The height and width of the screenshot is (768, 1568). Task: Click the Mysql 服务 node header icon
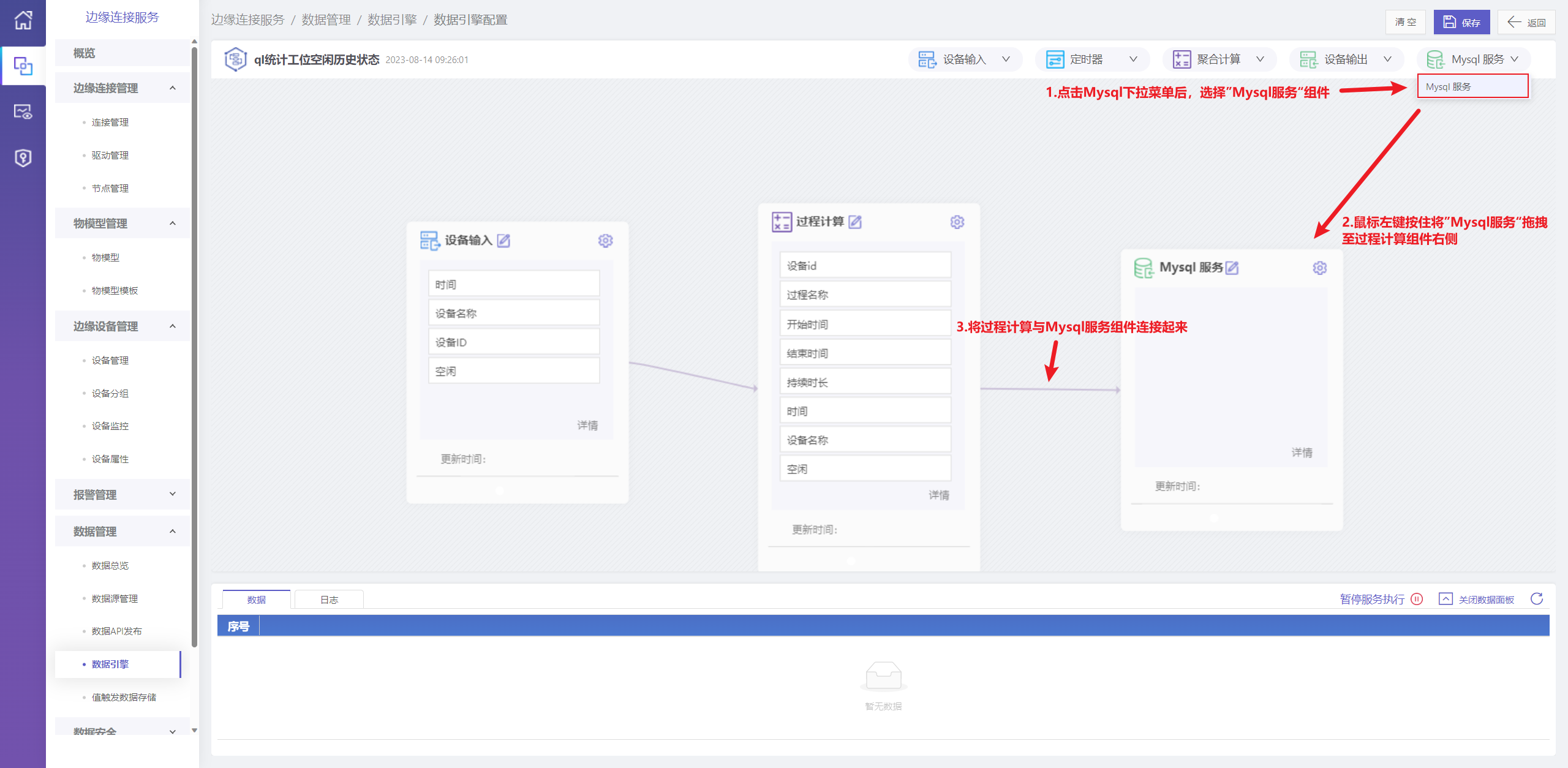click(1144, 268)
